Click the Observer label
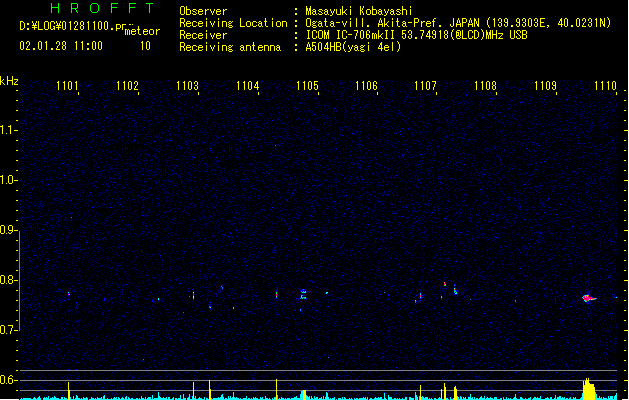Viewport: 629px width, 400px height. click(x=203, y=11)
